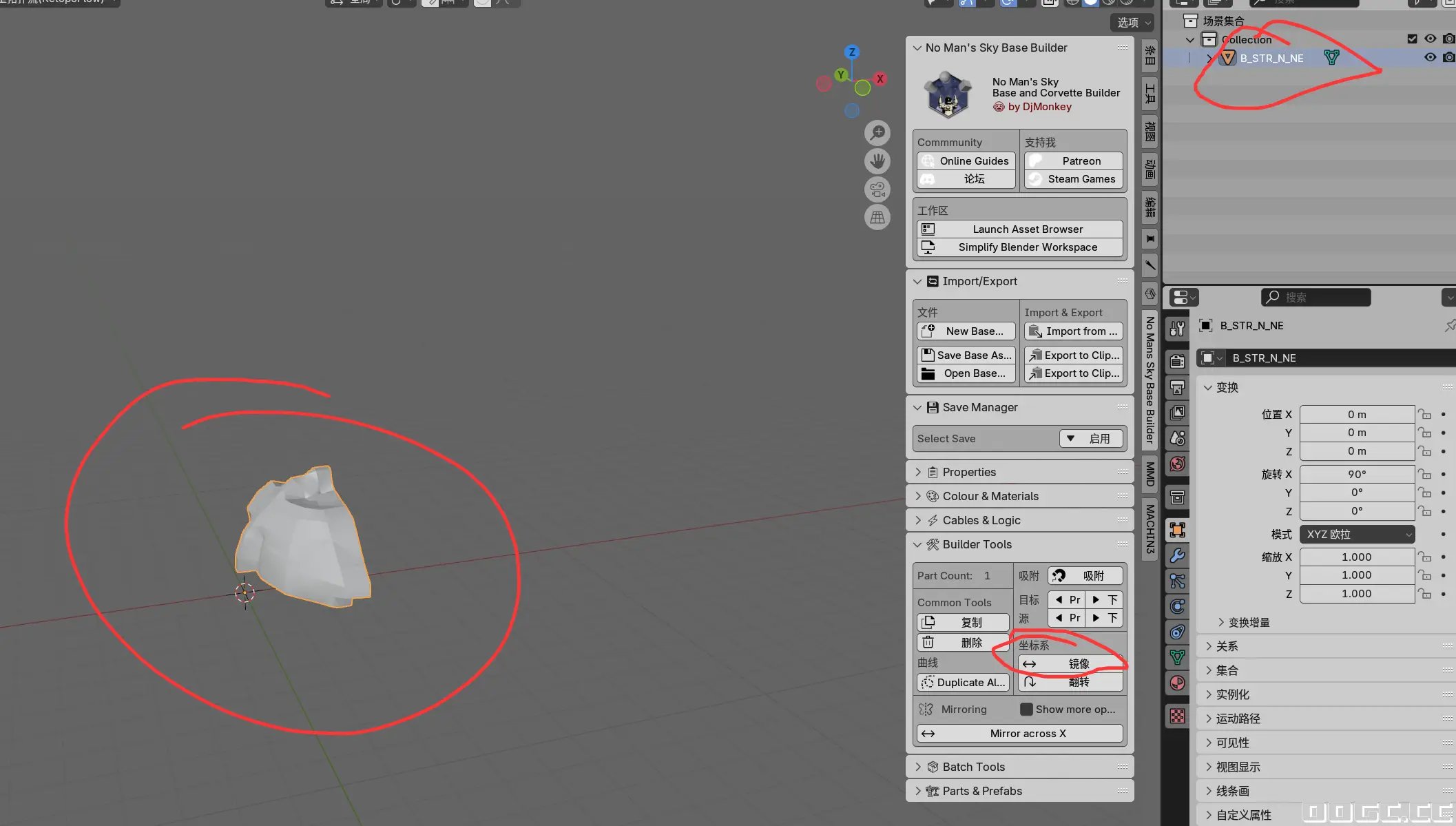This screenshot has width=1456, height=826.
Task: Open the rotation mode XYZ dropdown
Action: pyautogui.click(x=1357, y=535)
